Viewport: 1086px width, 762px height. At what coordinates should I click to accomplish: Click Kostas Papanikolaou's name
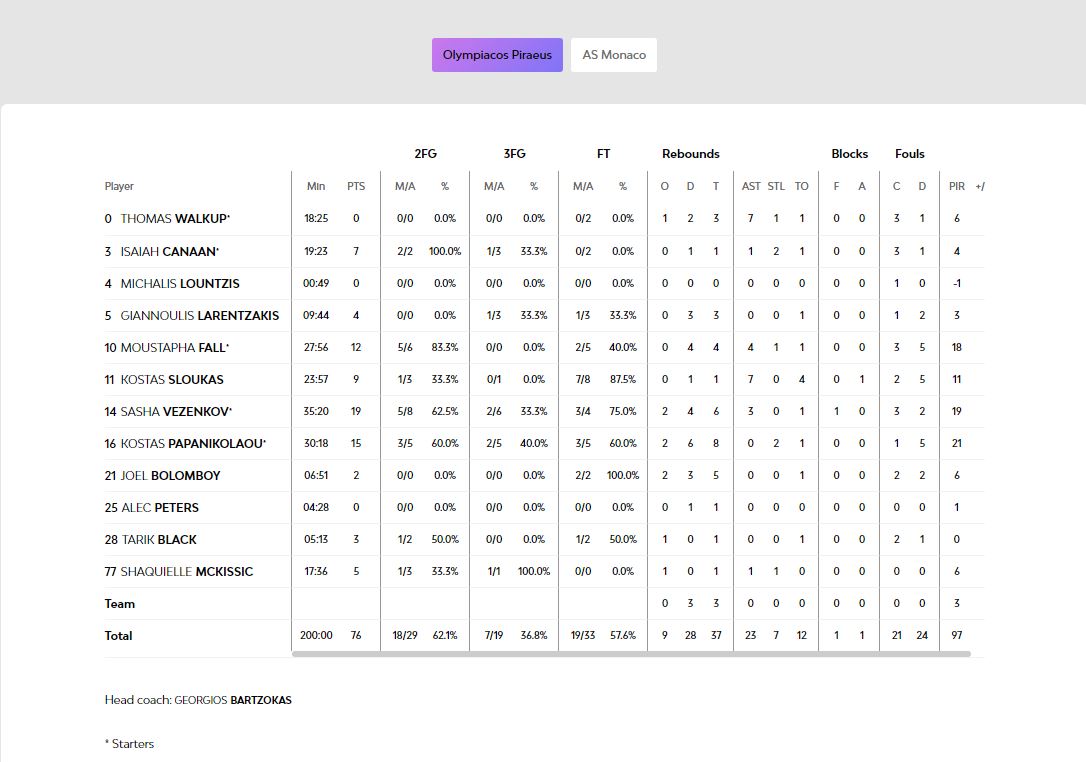click(x=193, y=443)
